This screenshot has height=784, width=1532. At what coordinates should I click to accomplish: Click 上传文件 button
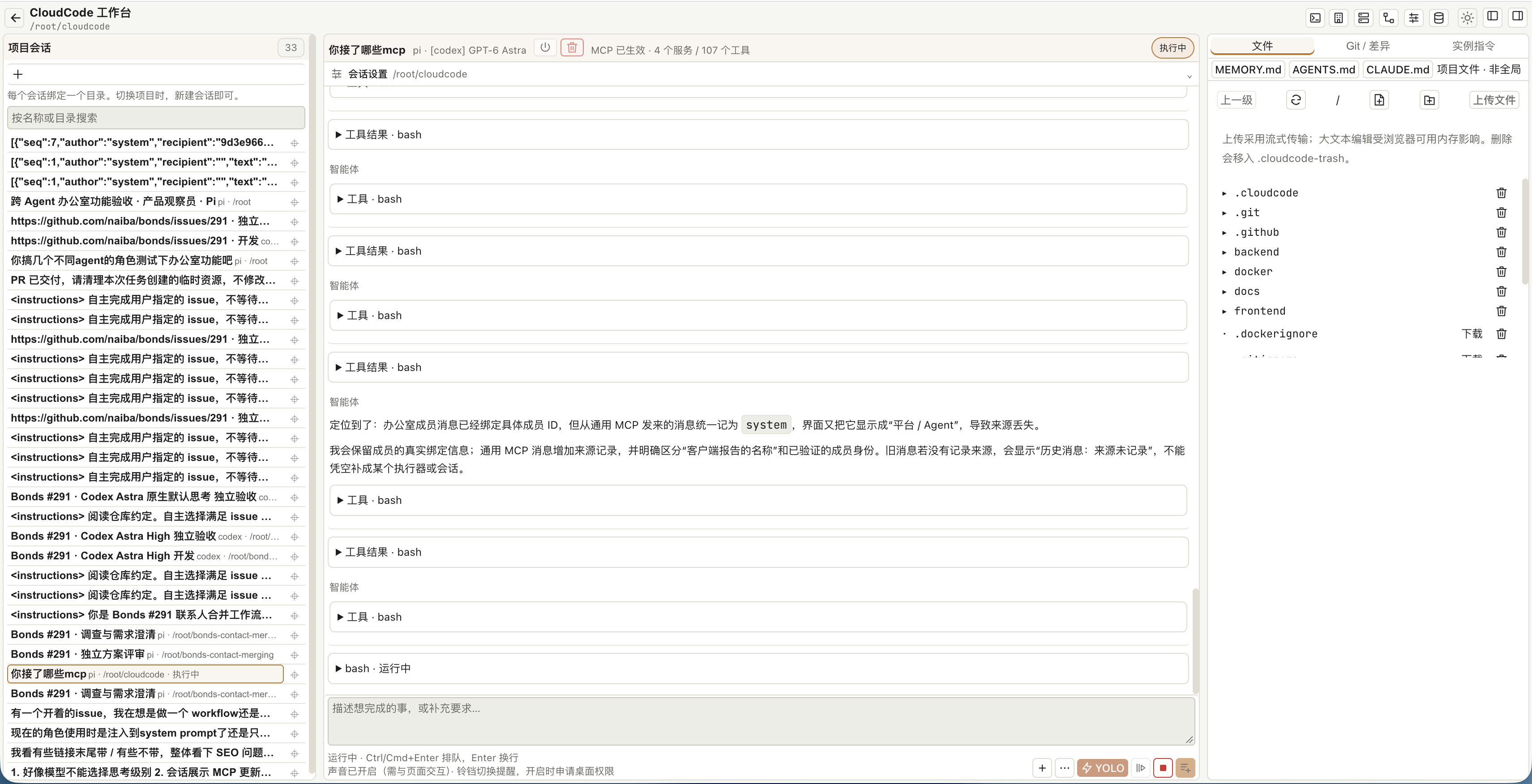[x=1493, y=100]
